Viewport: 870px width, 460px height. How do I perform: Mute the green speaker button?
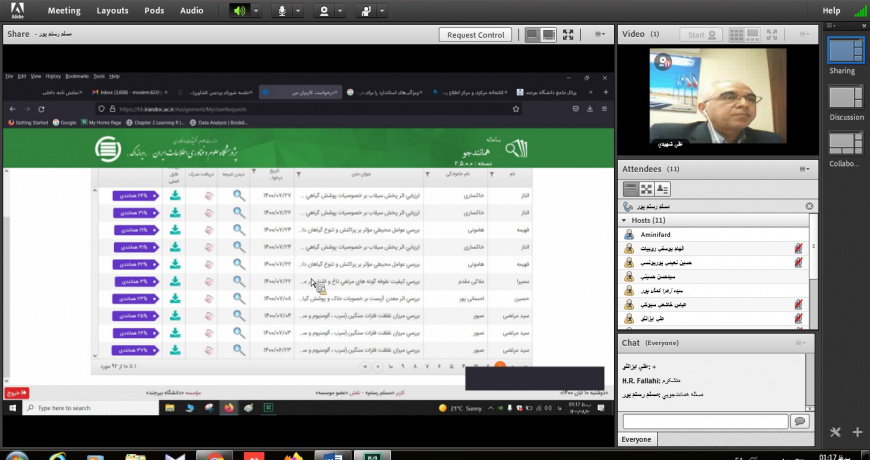(x=240, y=11)
